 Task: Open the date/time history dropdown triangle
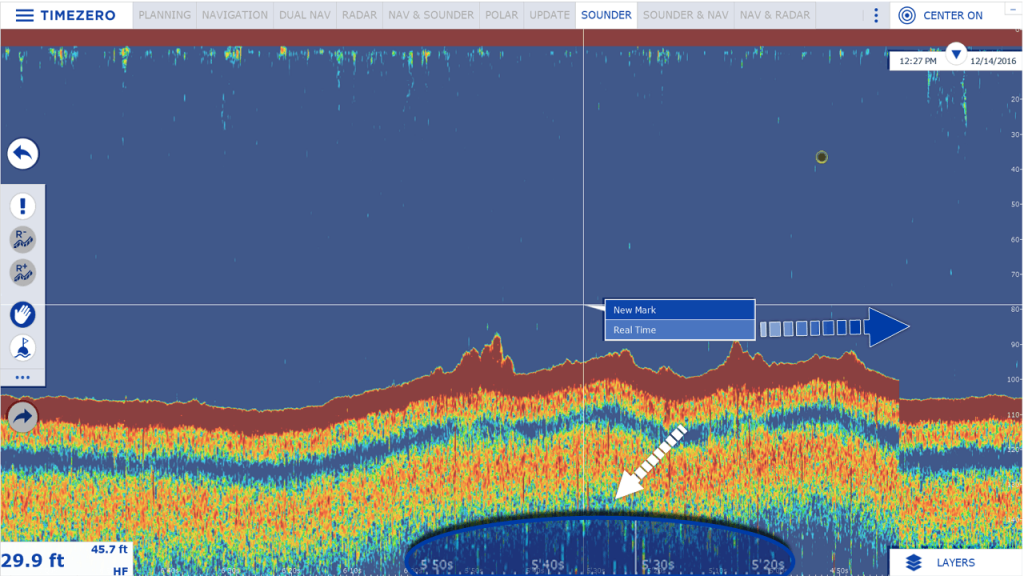957,53
